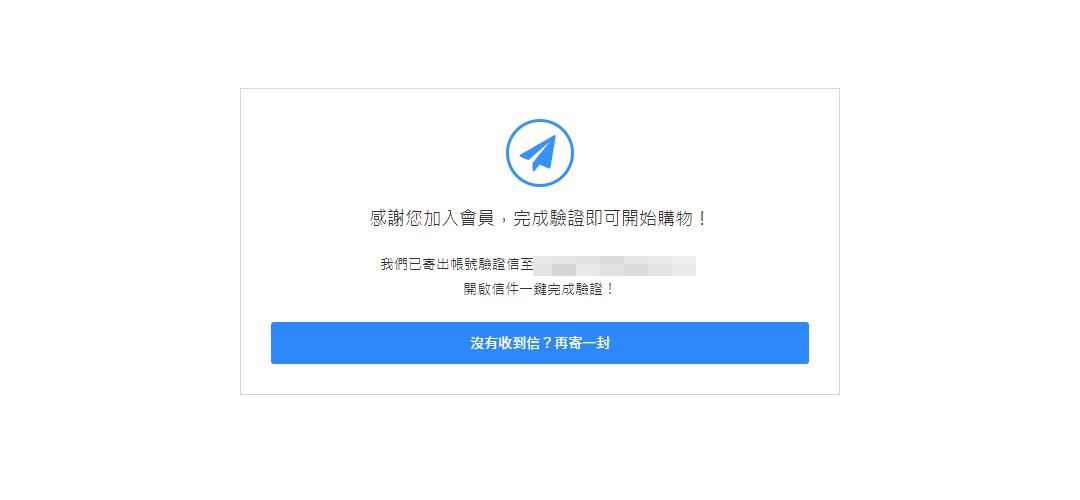Image resolution: width=1080 pixels, height=500 pixels.
Task: Click the exclamation mark ending the heading
Action: pyautogui.click(x=701, y=219)
